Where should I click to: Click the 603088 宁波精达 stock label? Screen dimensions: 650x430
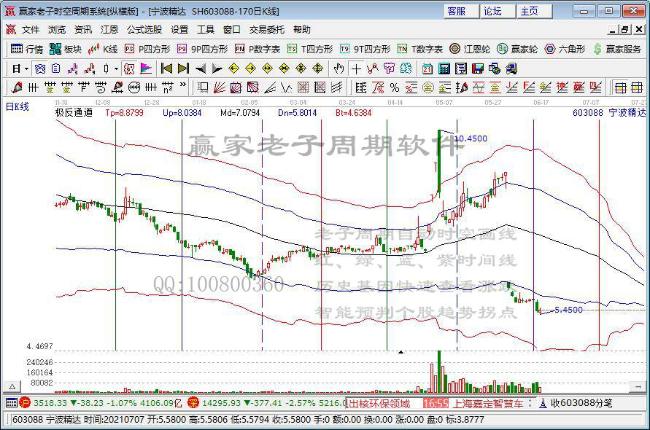[x=609, y=112]
